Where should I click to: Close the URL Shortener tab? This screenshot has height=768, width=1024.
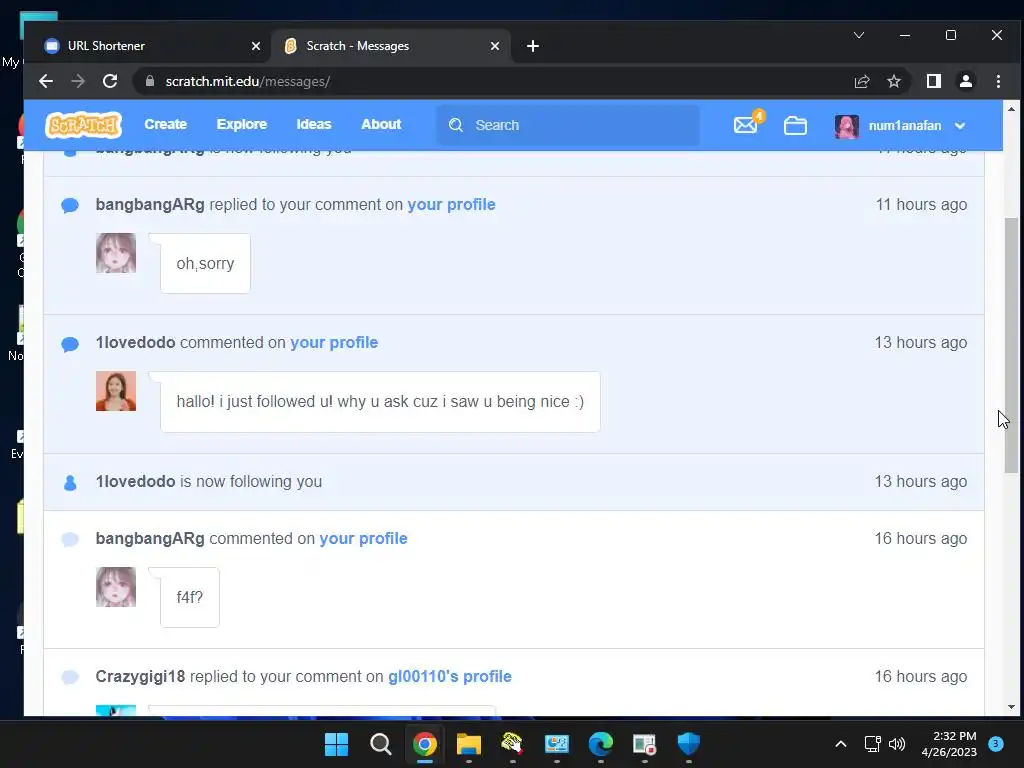click(255, 46)
